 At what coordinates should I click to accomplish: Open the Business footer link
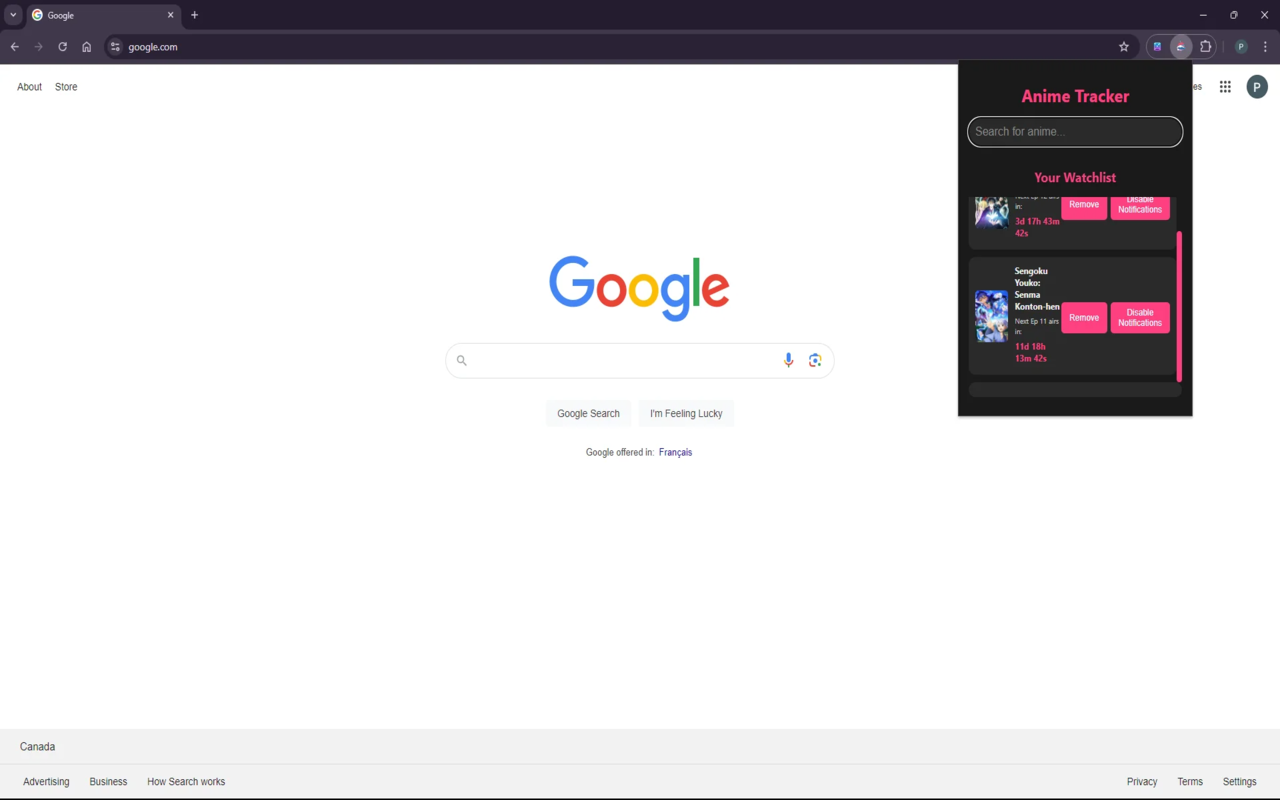[108, 782]
